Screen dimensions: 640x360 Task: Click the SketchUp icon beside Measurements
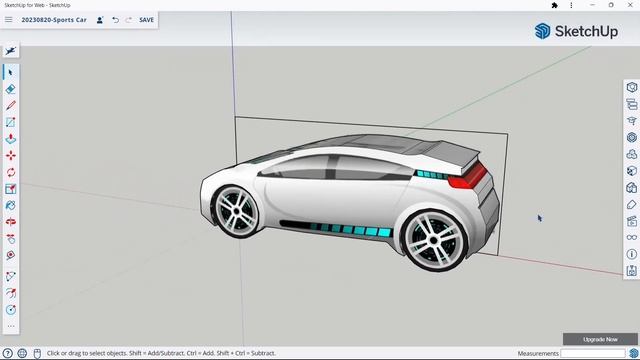point(633,353)
